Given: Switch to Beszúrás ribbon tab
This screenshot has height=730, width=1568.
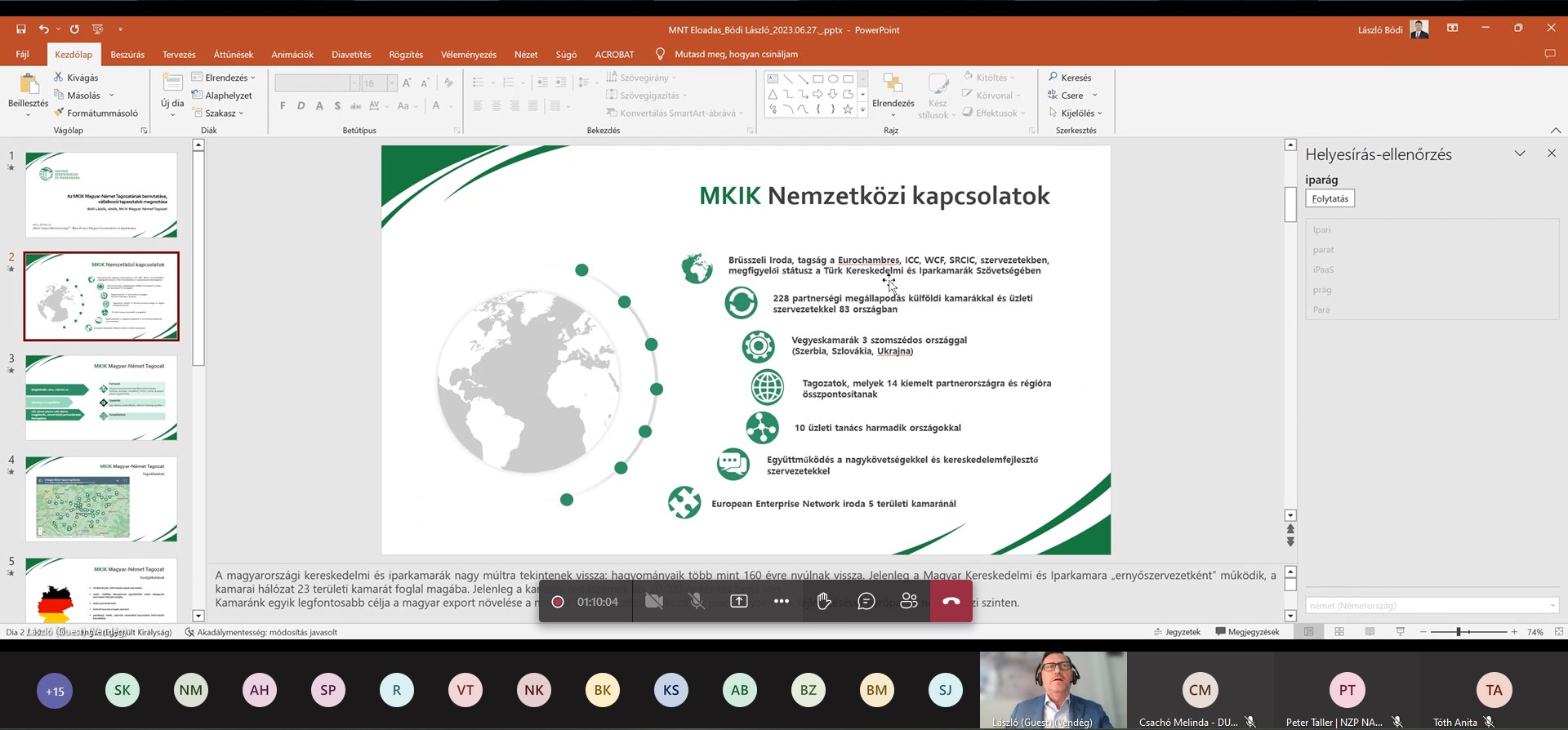Looking at the screenshot, I should coord(127,55).
